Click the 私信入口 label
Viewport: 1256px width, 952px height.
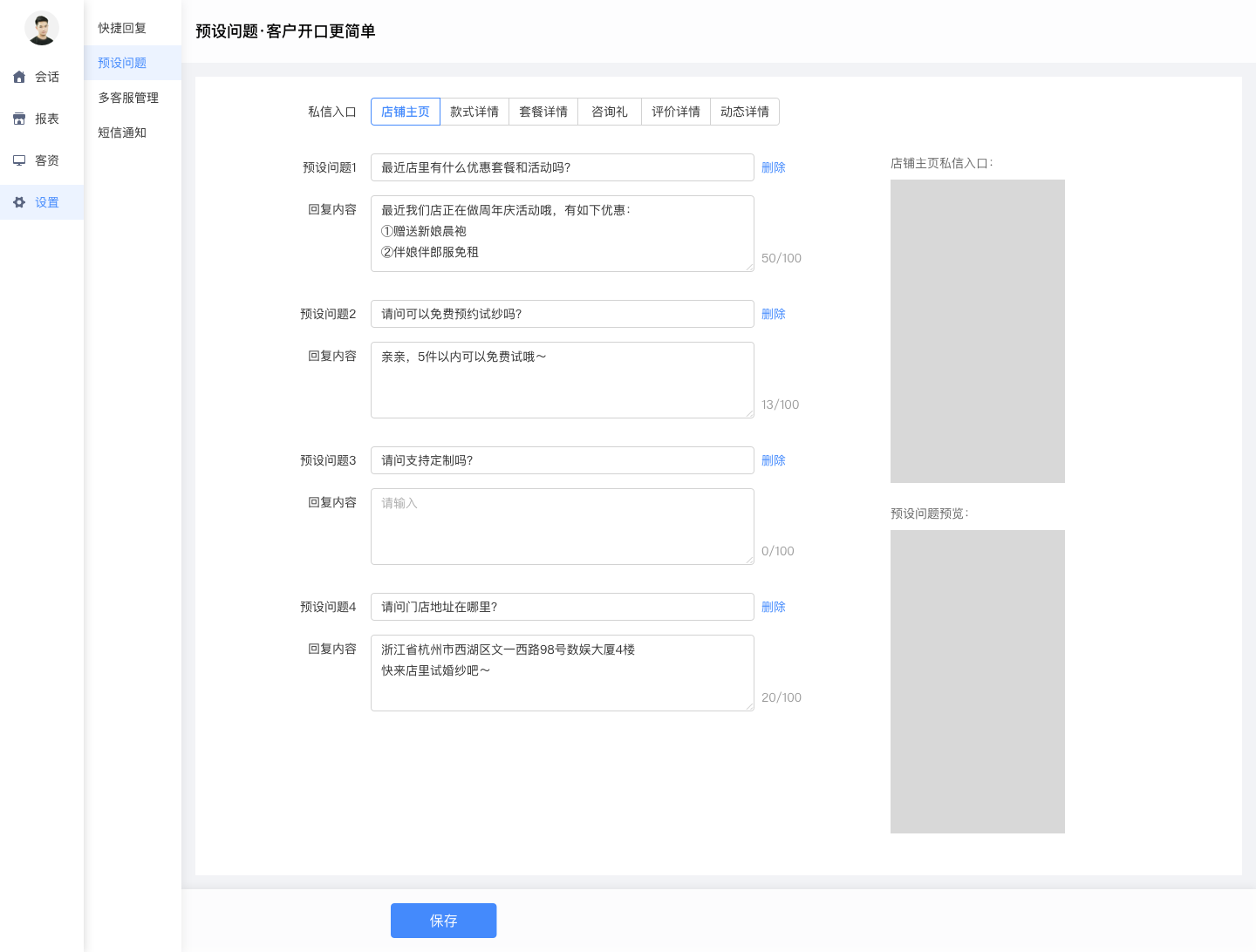coord(332,112)
